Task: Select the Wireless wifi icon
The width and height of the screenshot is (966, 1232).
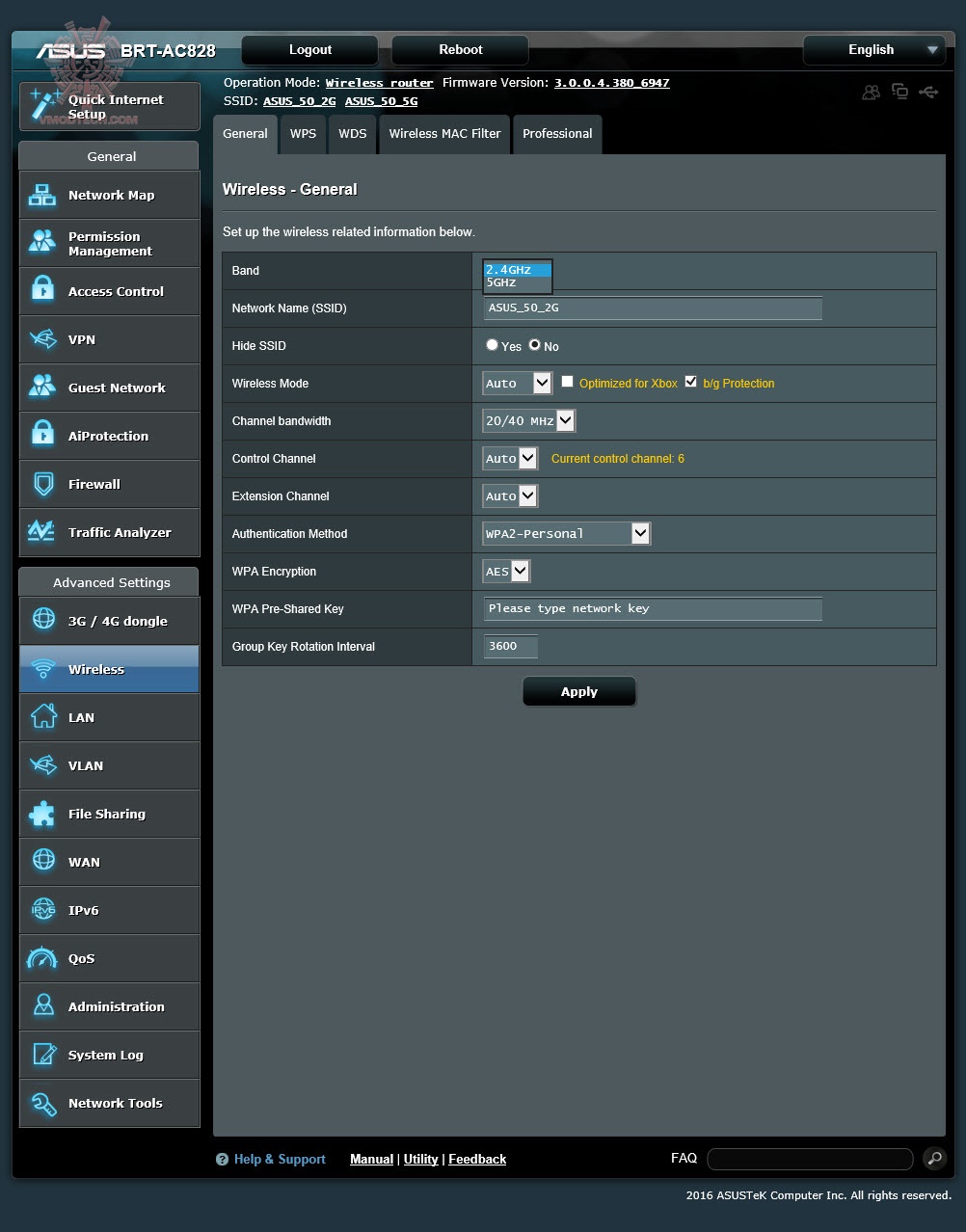Action: coord(43,668)
